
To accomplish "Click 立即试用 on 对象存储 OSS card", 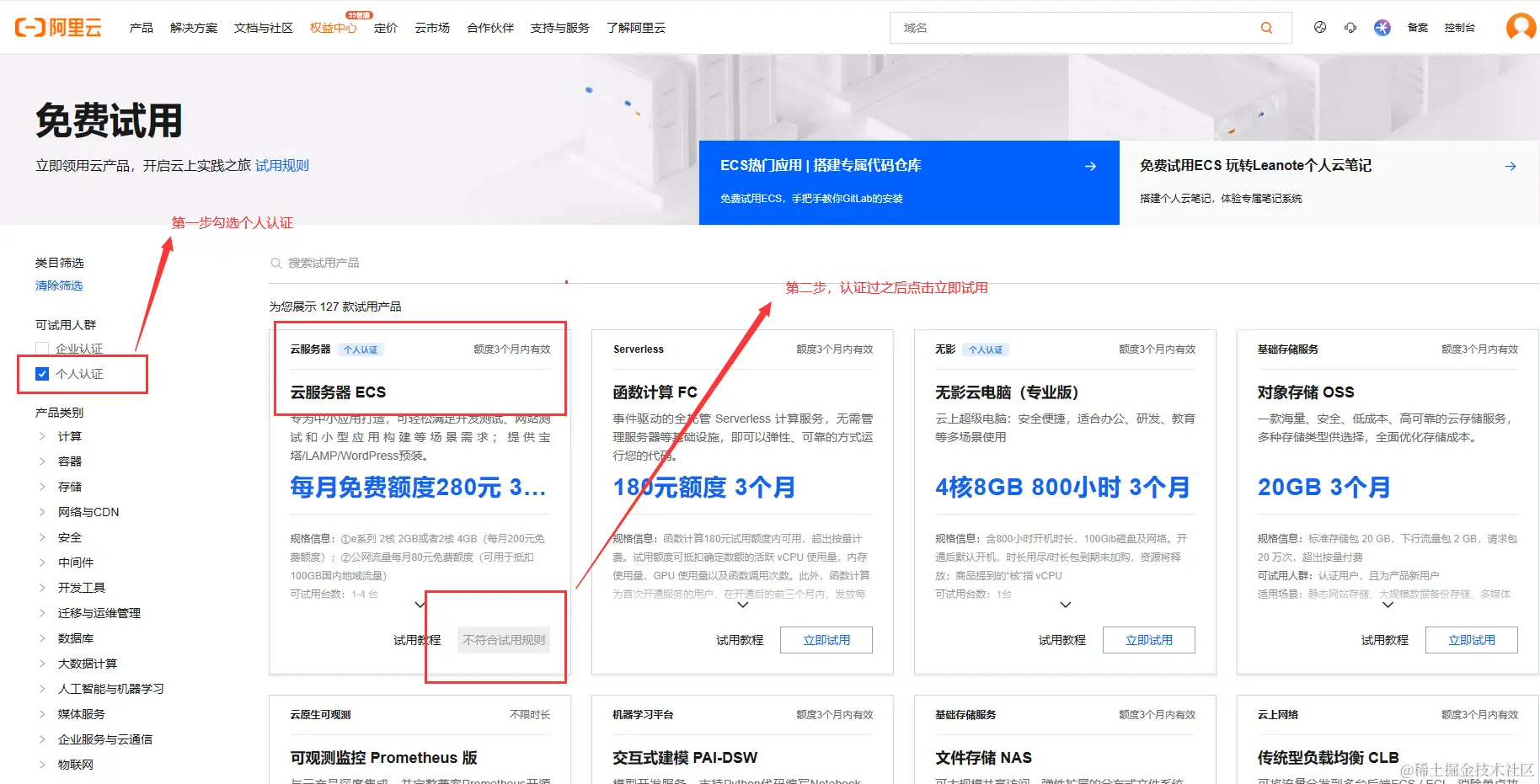I will click(1471, 639).
